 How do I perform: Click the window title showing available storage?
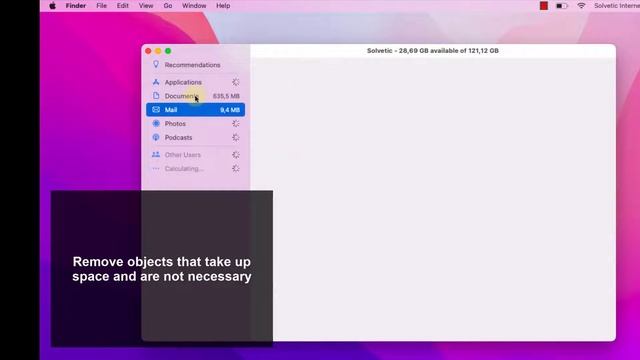pos(433,51)
